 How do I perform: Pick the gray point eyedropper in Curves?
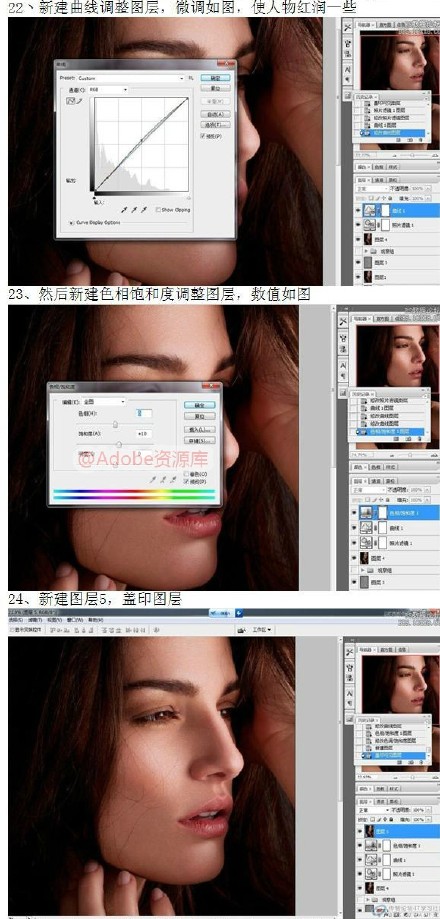tap(134, 210)
